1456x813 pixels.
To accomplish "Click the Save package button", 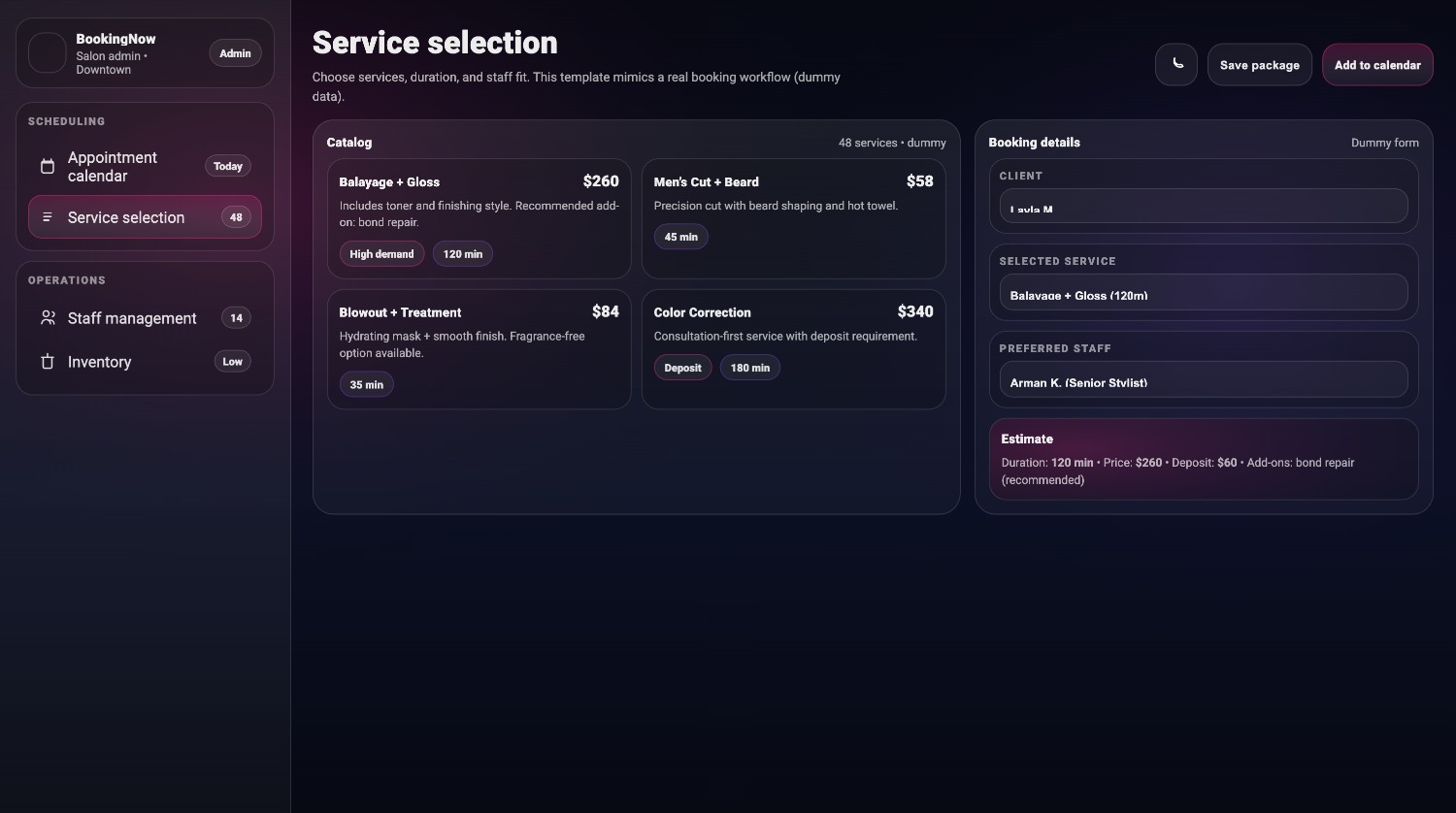I will click(1259, 64).
